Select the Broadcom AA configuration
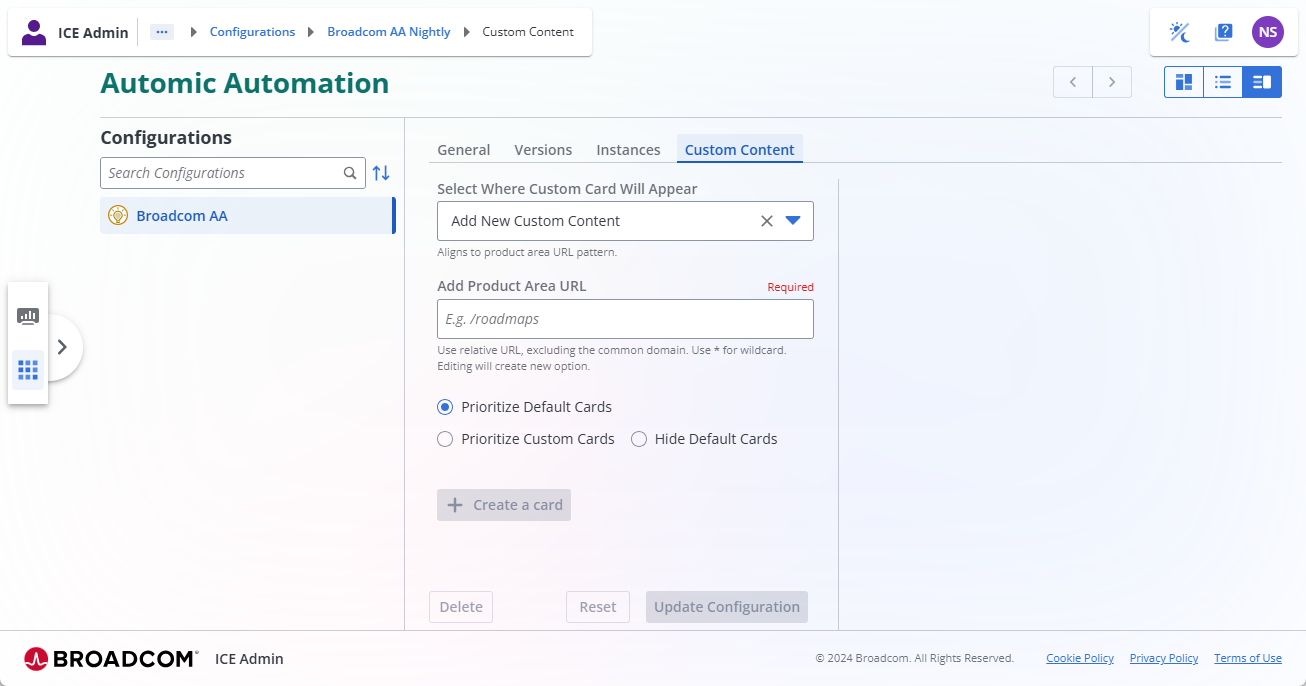This screenshot has height=686, width=1306. pyautogui.click(x=248, y=215)
